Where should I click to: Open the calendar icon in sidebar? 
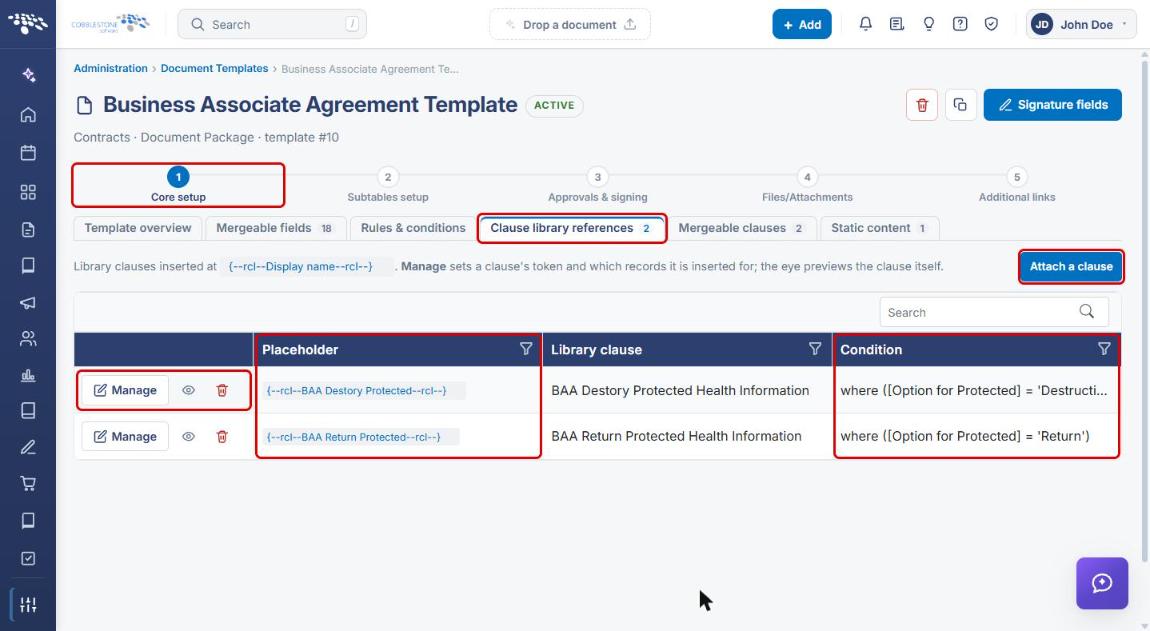pos(28,153)
